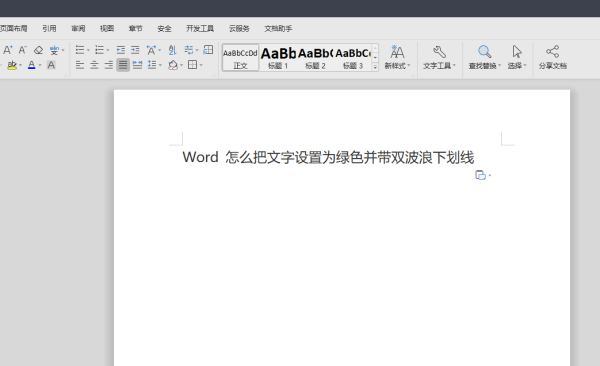The width and height of the screenshot is (600, 366).
Task: Open the highlight color dropdown arrow
Action: tap(20, 65)
